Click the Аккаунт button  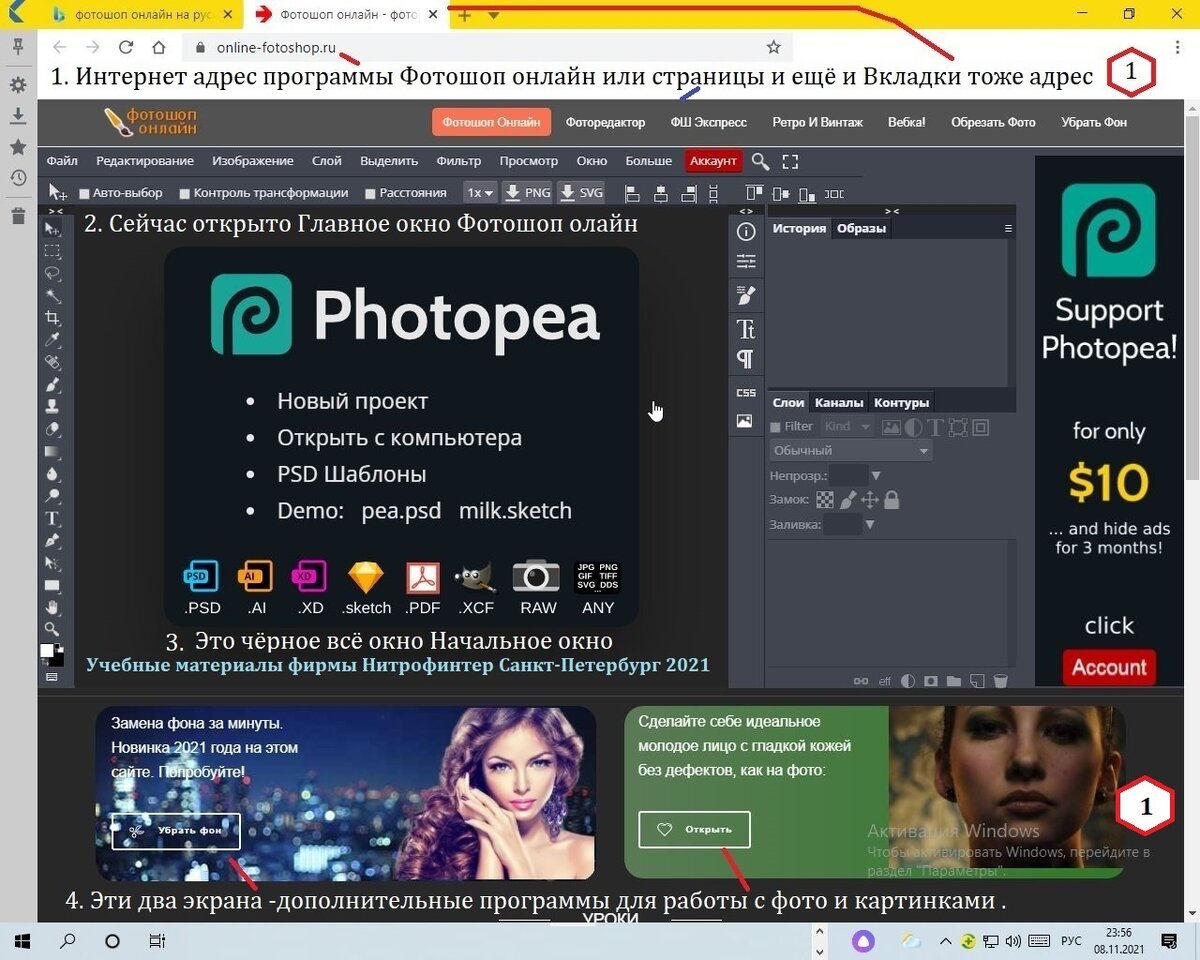(713, 161)
